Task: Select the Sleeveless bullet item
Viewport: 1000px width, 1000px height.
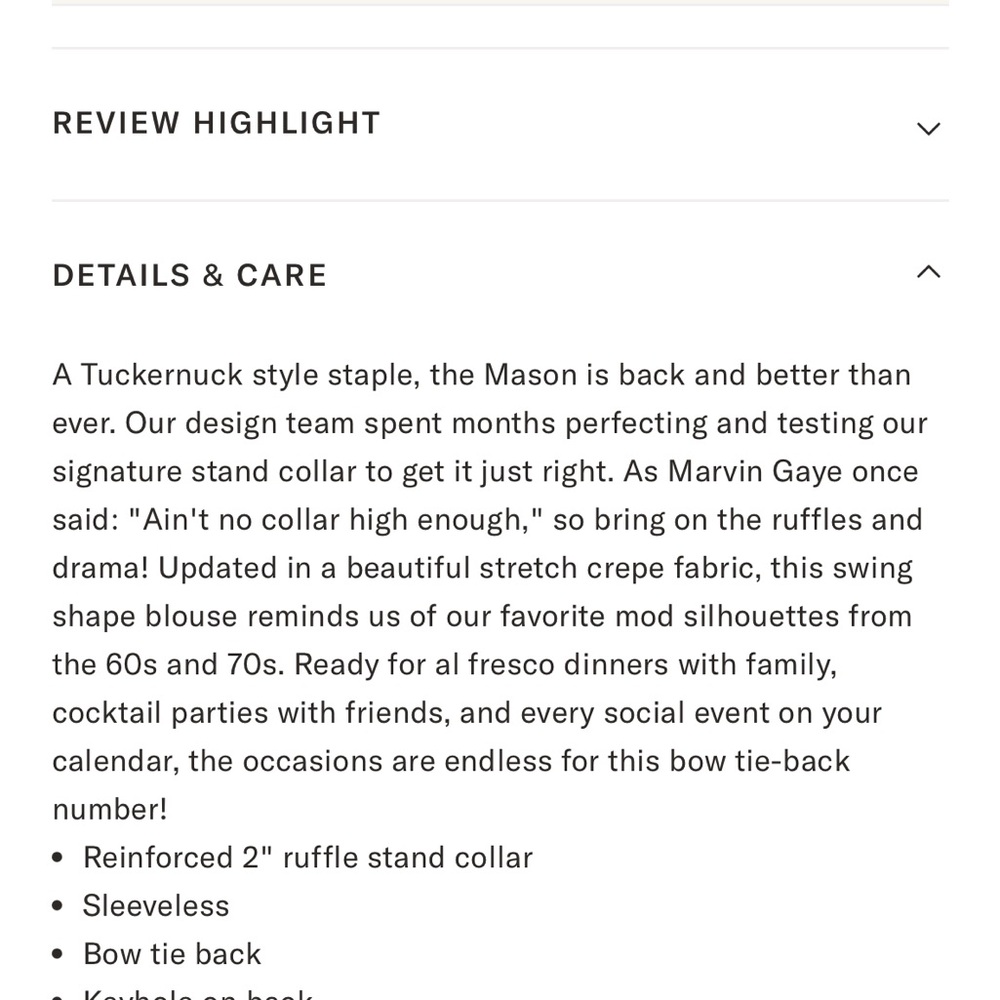Action: click(156, 906)
